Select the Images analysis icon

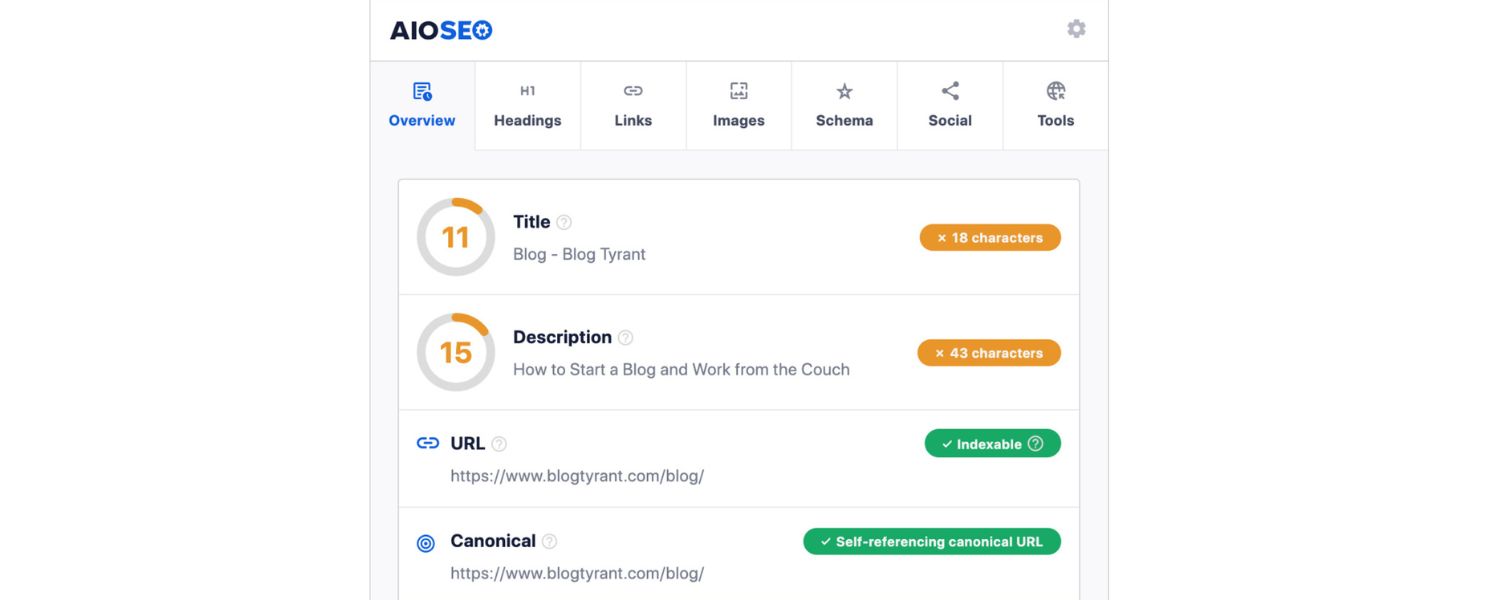point(738,90)
